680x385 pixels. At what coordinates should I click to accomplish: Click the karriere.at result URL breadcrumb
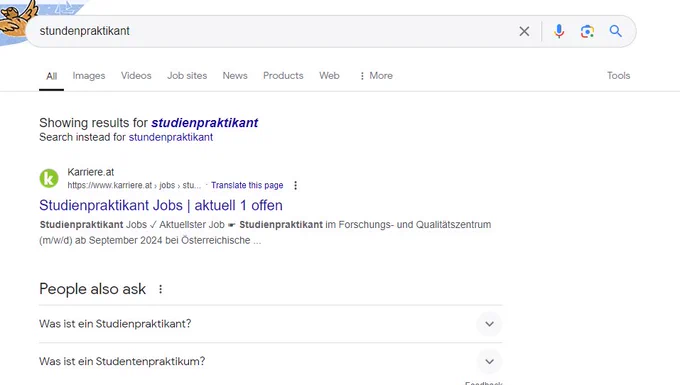134,185
